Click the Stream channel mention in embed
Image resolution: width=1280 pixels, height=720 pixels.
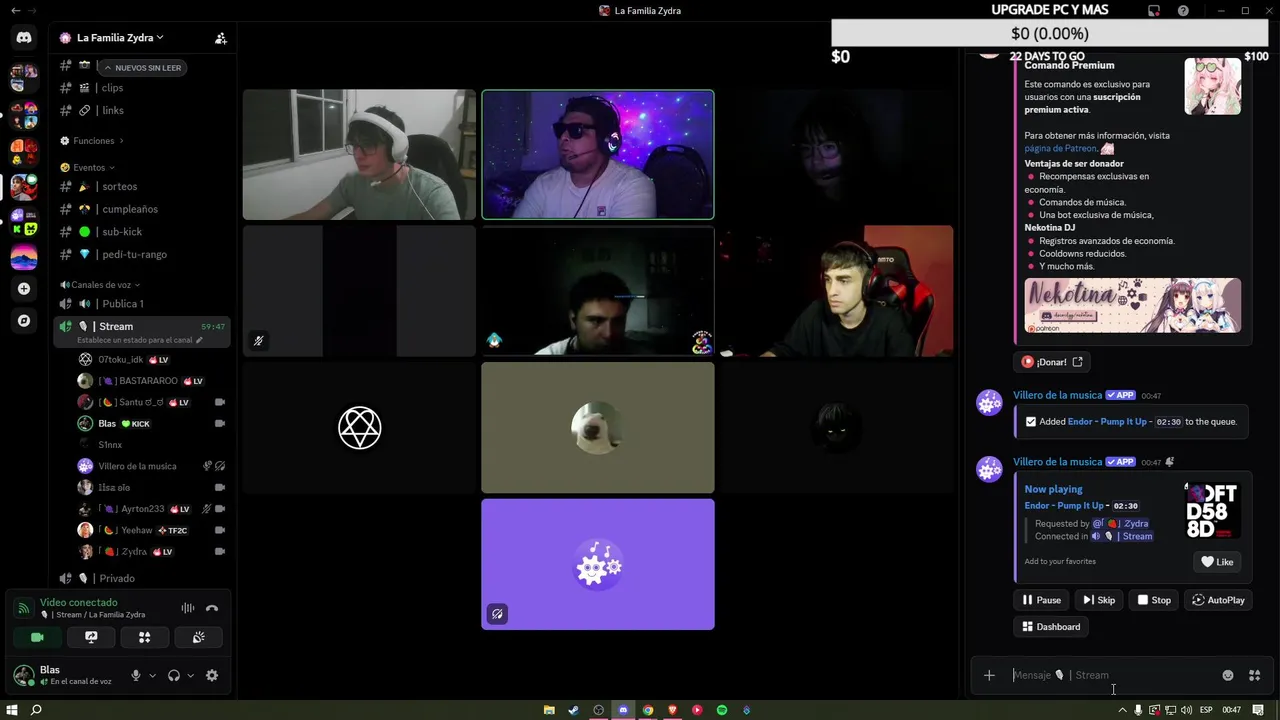[1121, 536]
